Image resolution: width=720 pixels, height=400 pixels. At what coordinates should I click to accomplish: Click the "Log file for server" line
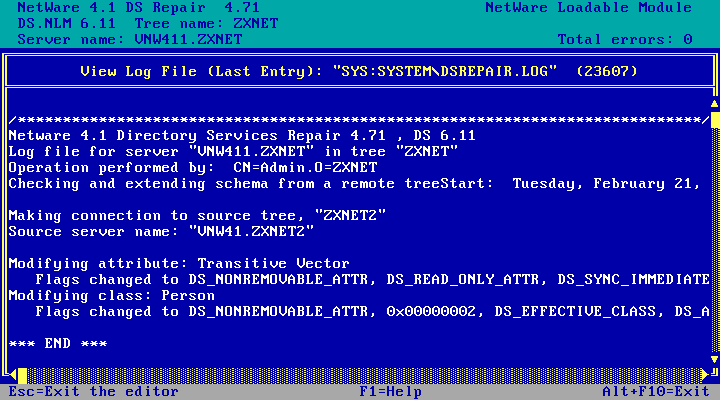pyautogui.click(x=233, y=152)
